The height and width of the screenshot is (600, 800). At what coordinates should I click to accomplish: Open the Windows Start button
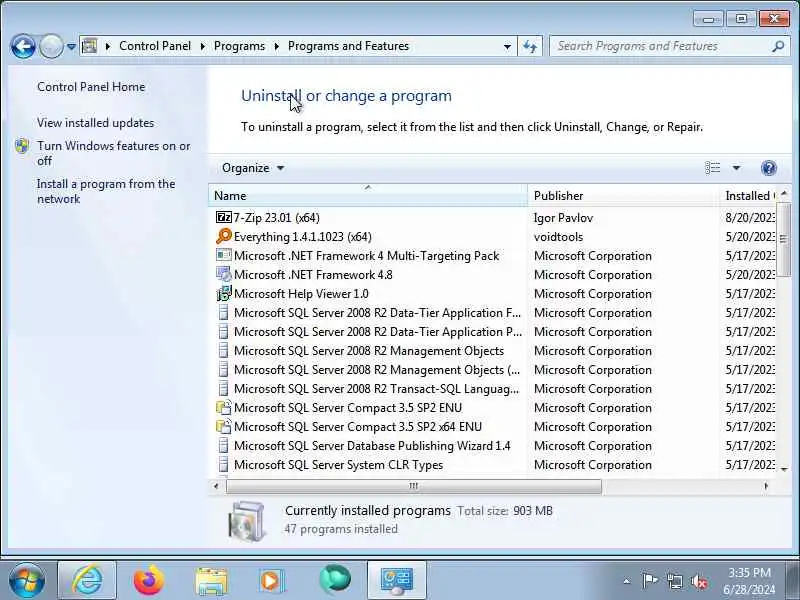[x=27, y=580]
